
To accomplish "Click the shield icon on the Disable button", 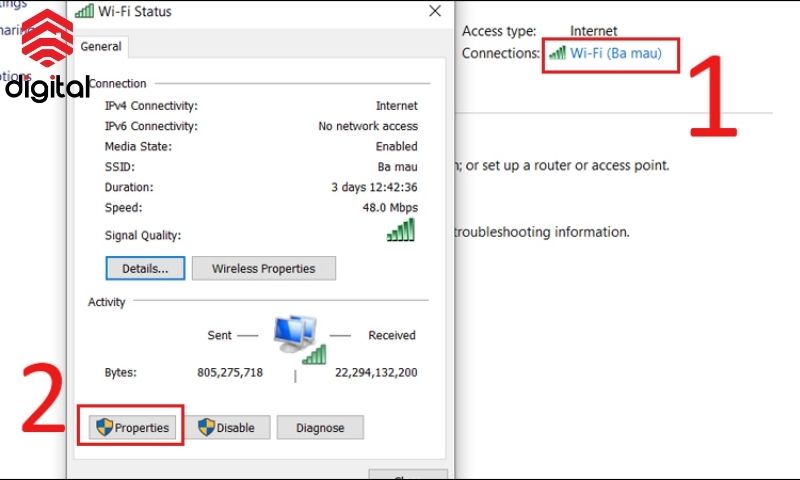I will (x=206, y=427).
